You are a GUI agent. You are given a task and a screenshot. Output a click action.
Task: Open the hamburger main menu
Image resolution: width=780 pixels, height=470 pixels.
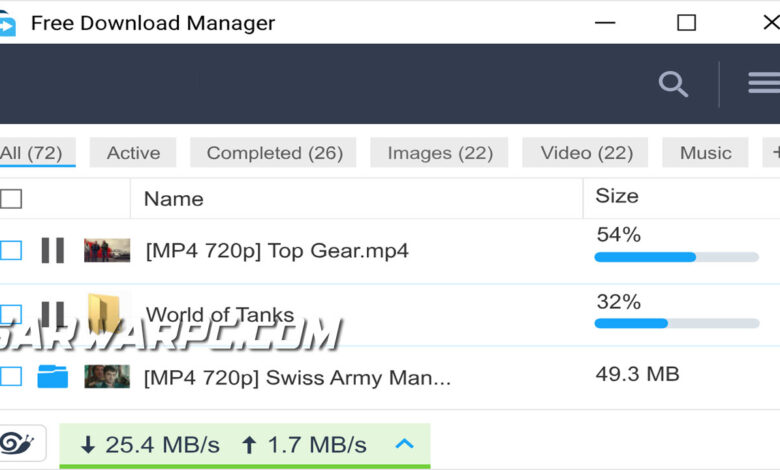pyautogui.click(x=765, y=83)
